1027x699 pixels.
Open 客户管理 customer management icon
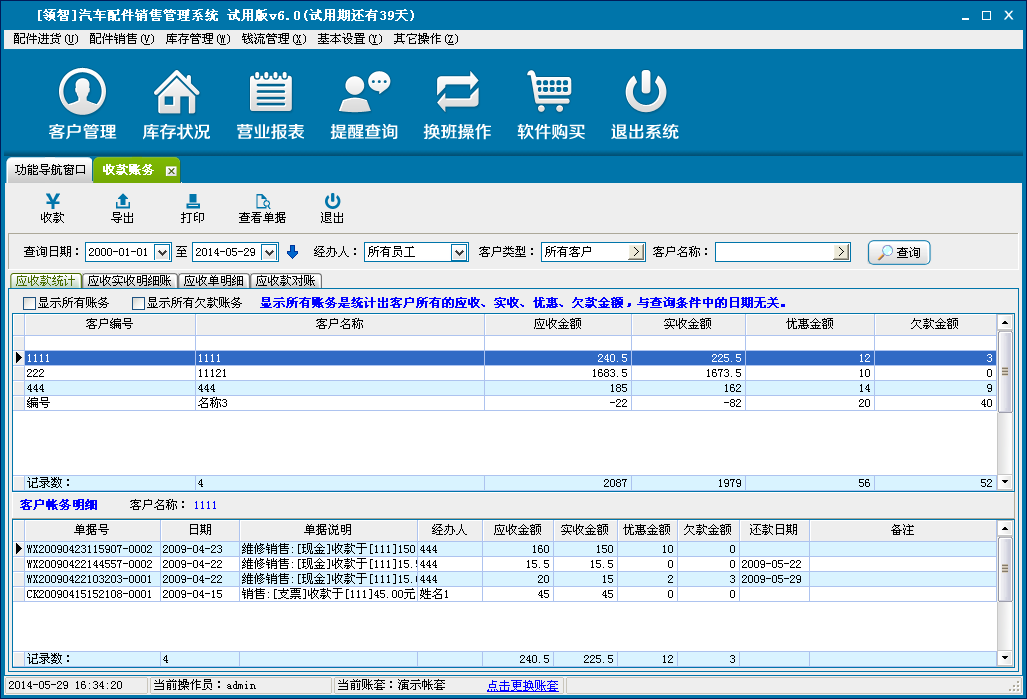(82, 93)
